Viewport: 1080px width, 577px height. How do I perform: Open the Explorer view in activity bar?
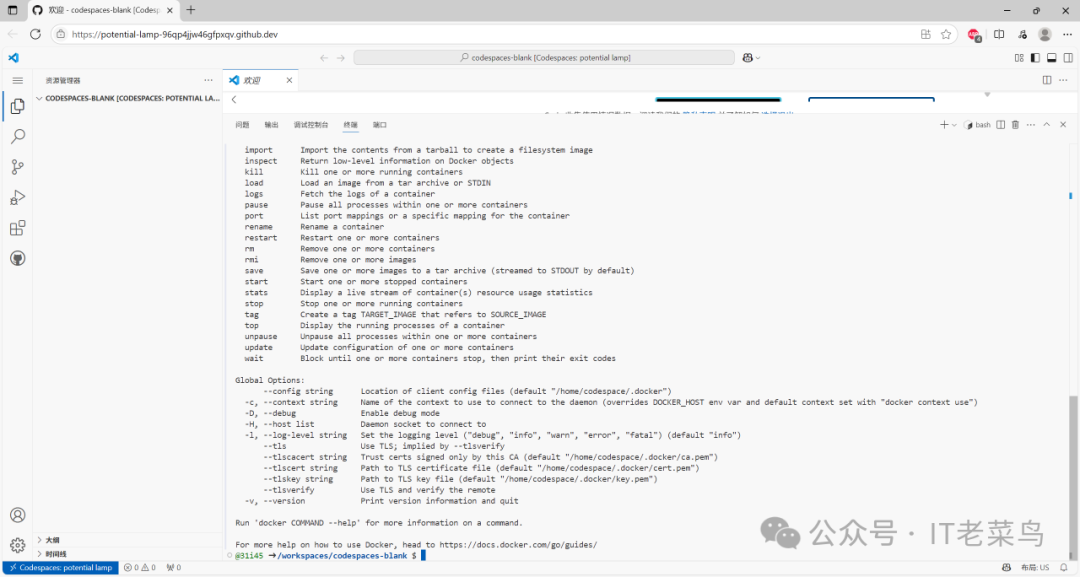pyautogui.click(x=18, y=106)
